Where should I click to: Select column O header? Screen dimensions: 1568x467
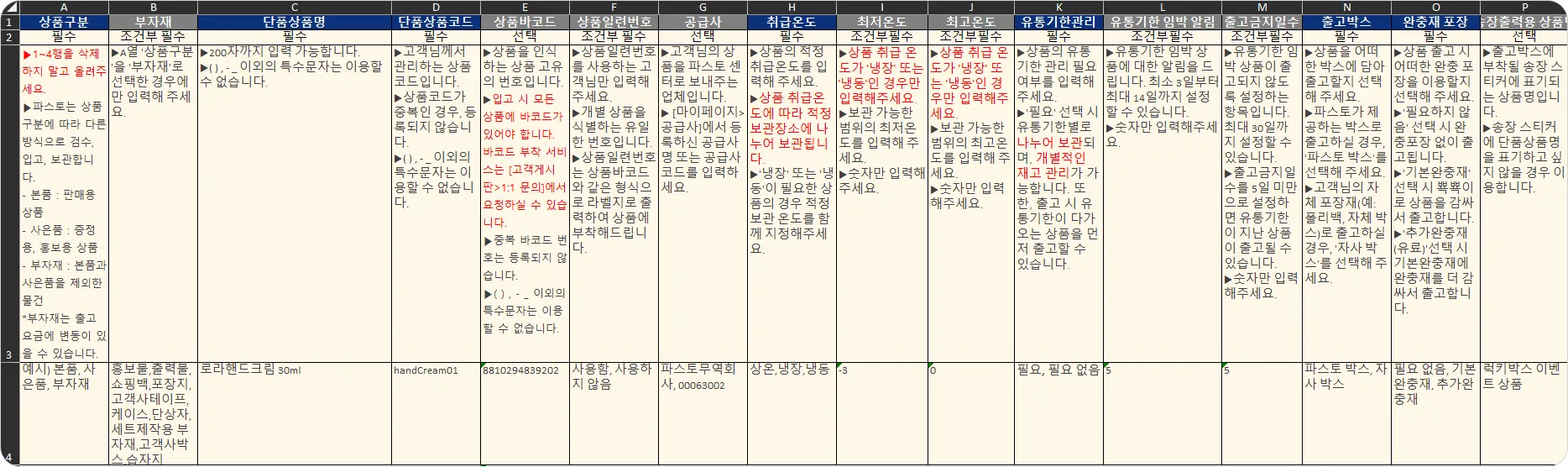tap(1435, 7)
